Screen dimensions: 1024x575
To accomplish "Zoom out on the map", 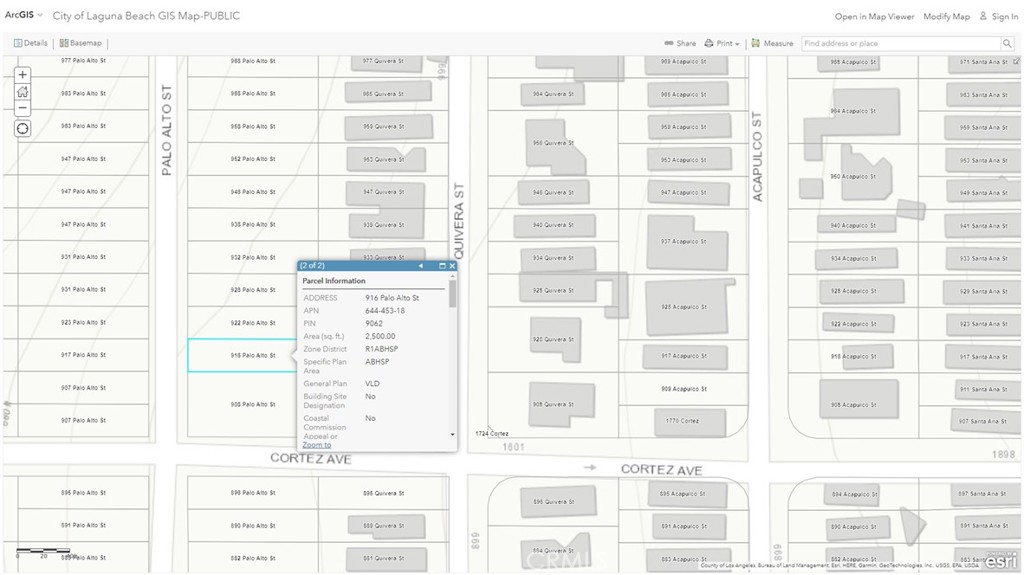I will [x=23, y=108].
